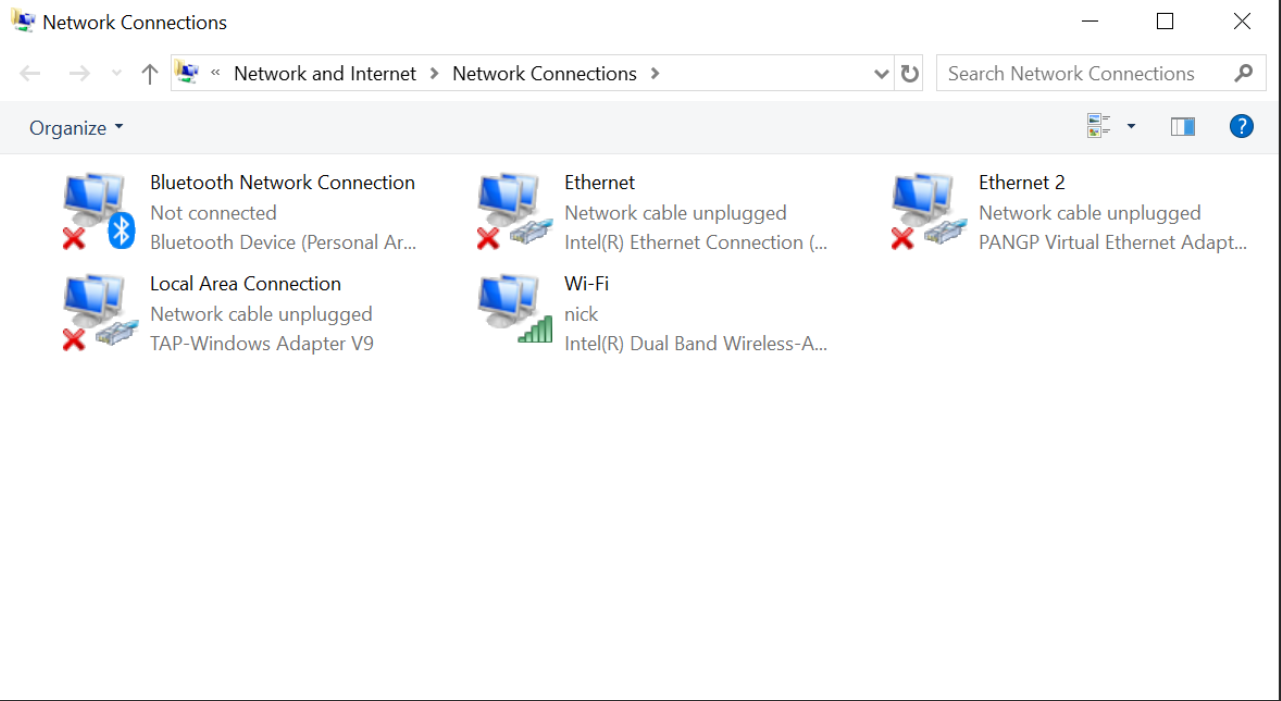The height and width of the screenshot is (701, 1281).
Task: Select the Bluetooth Network Connection adapter icon
Action: (97, 212)
